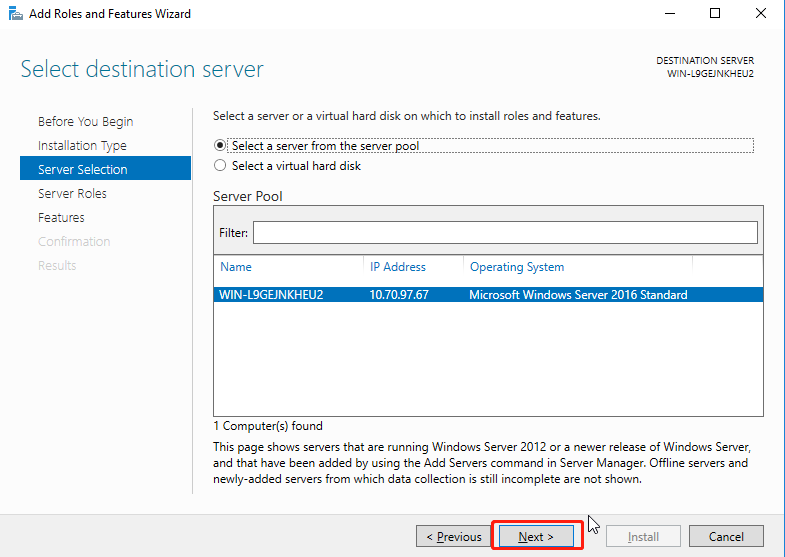Select a server from the server pool
This screenshot has width=785, height=557.
(x=221, y=145)
